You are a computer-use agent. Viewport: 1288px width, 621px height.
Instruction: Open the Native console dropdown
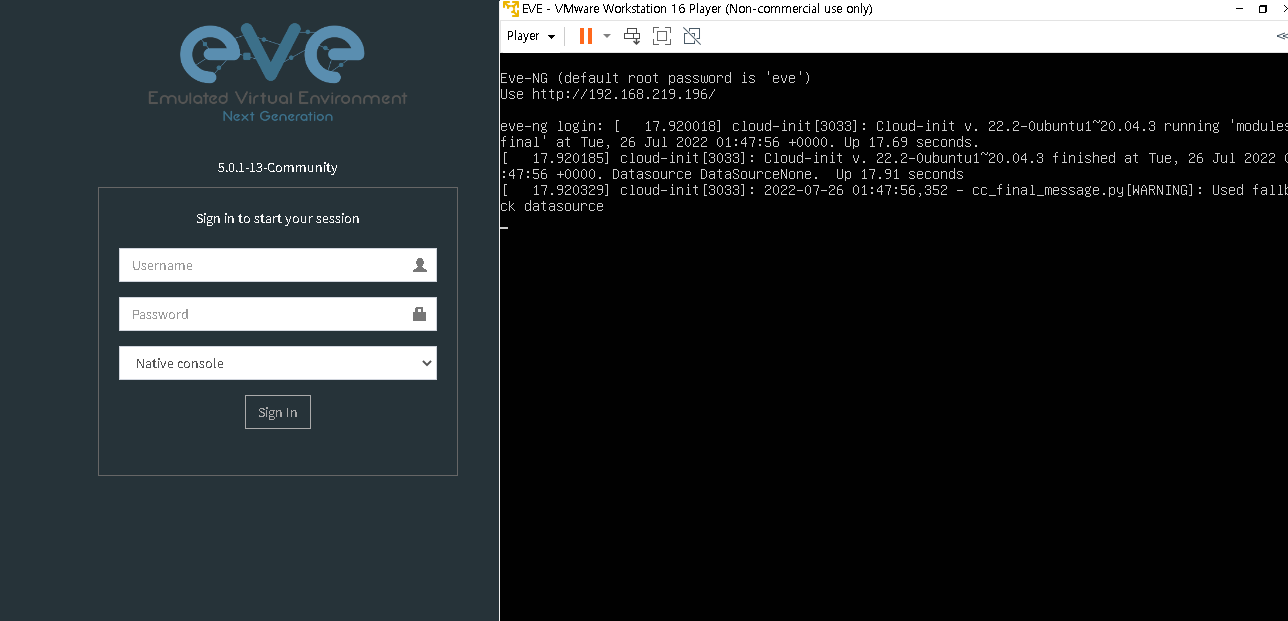tap(278, 363)
